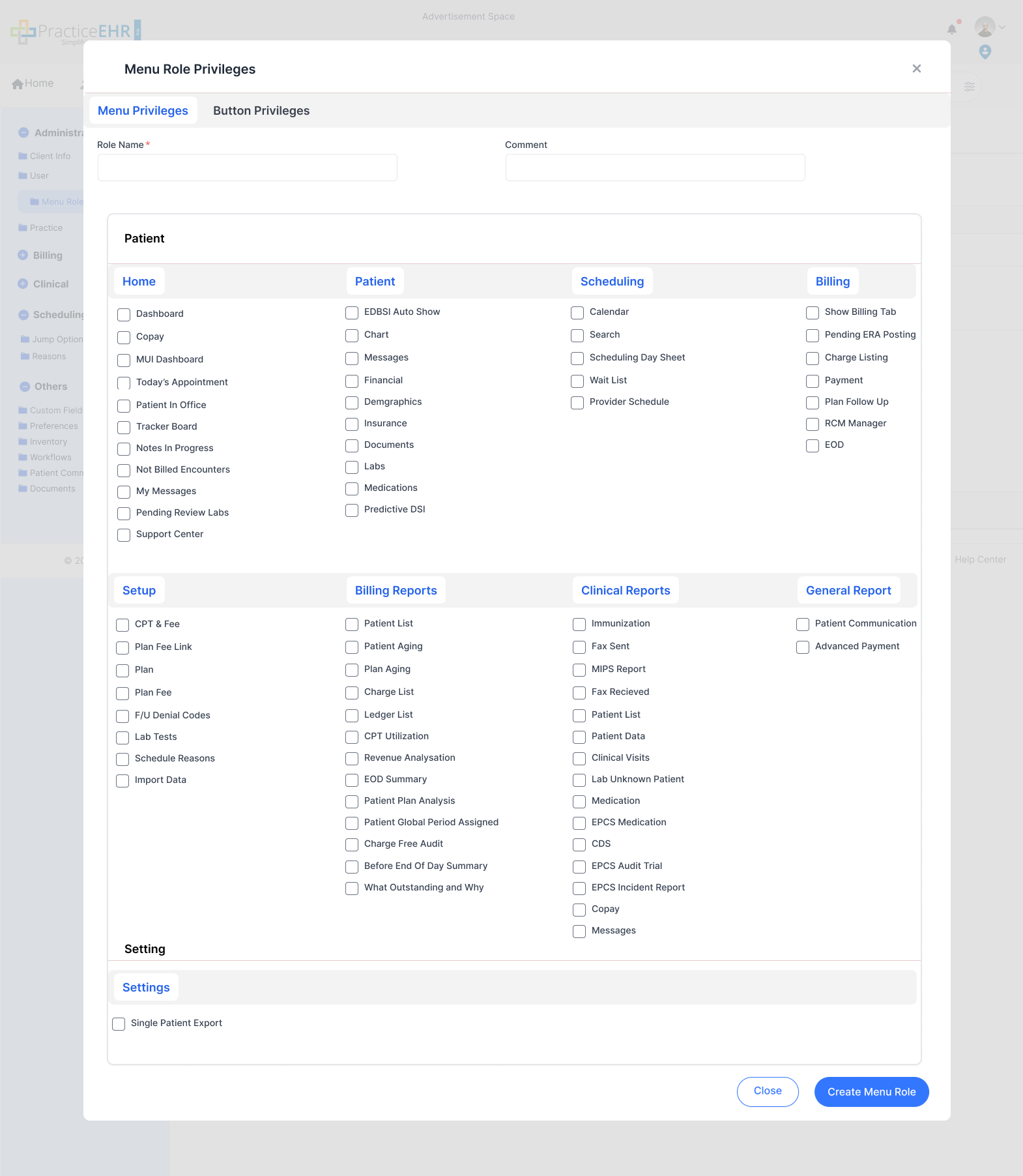Enable Predictive DSI checkbox
This screenshot has height=1176, width=1023.
[352, 510]
